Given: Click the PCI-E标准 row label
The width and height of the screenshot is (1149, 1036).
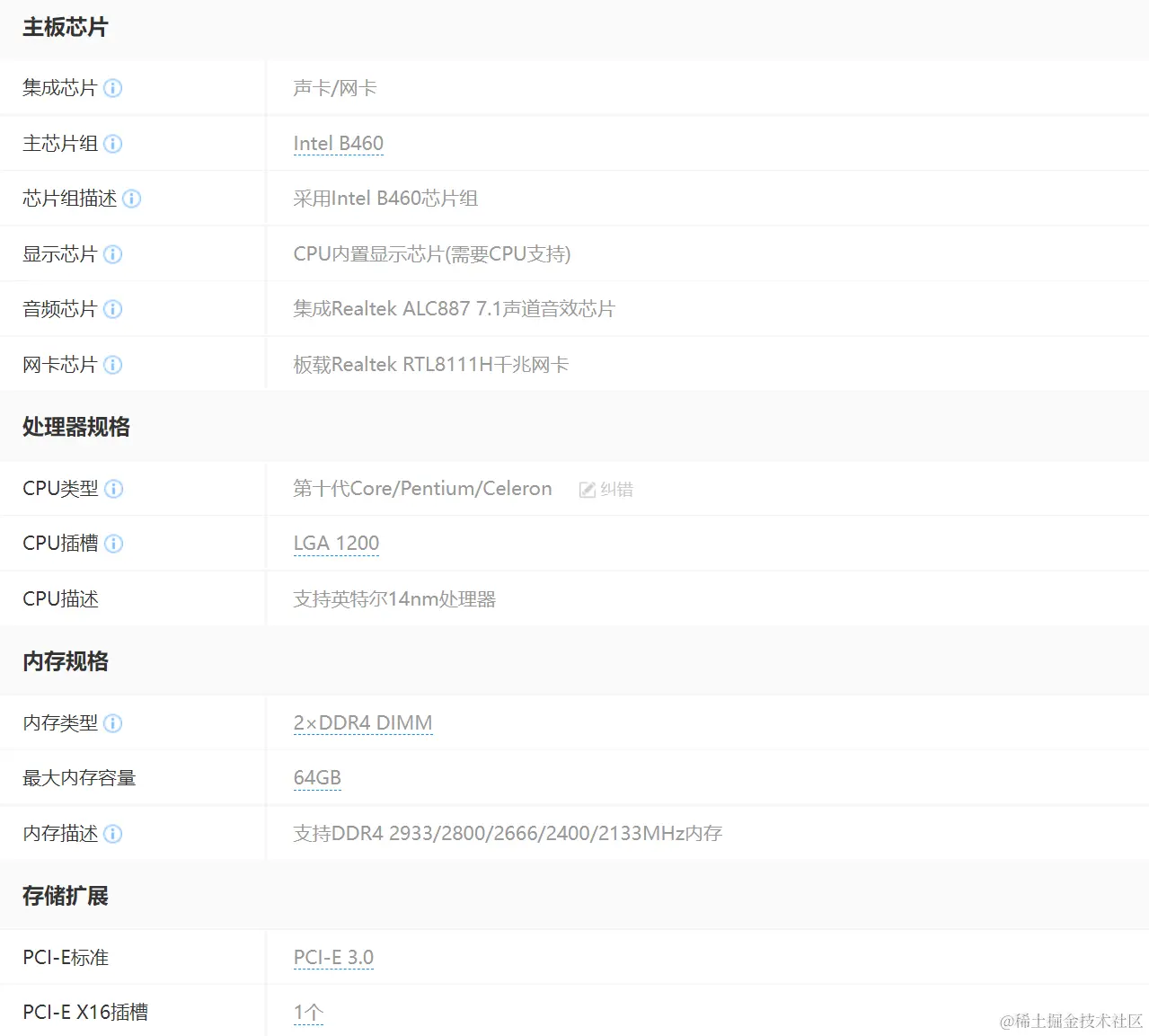Looking at the screenshot, I should (x=66, y=958).
